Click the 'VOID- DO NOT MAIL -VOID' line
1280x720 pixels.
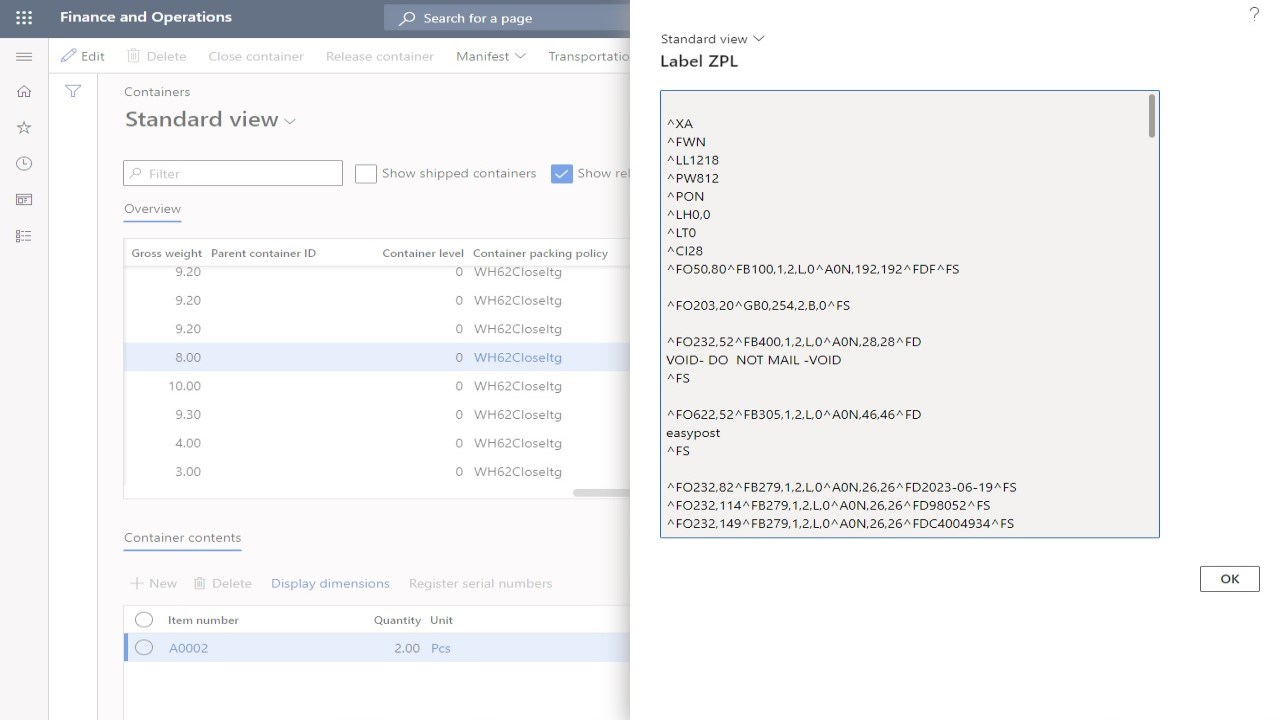754,360
